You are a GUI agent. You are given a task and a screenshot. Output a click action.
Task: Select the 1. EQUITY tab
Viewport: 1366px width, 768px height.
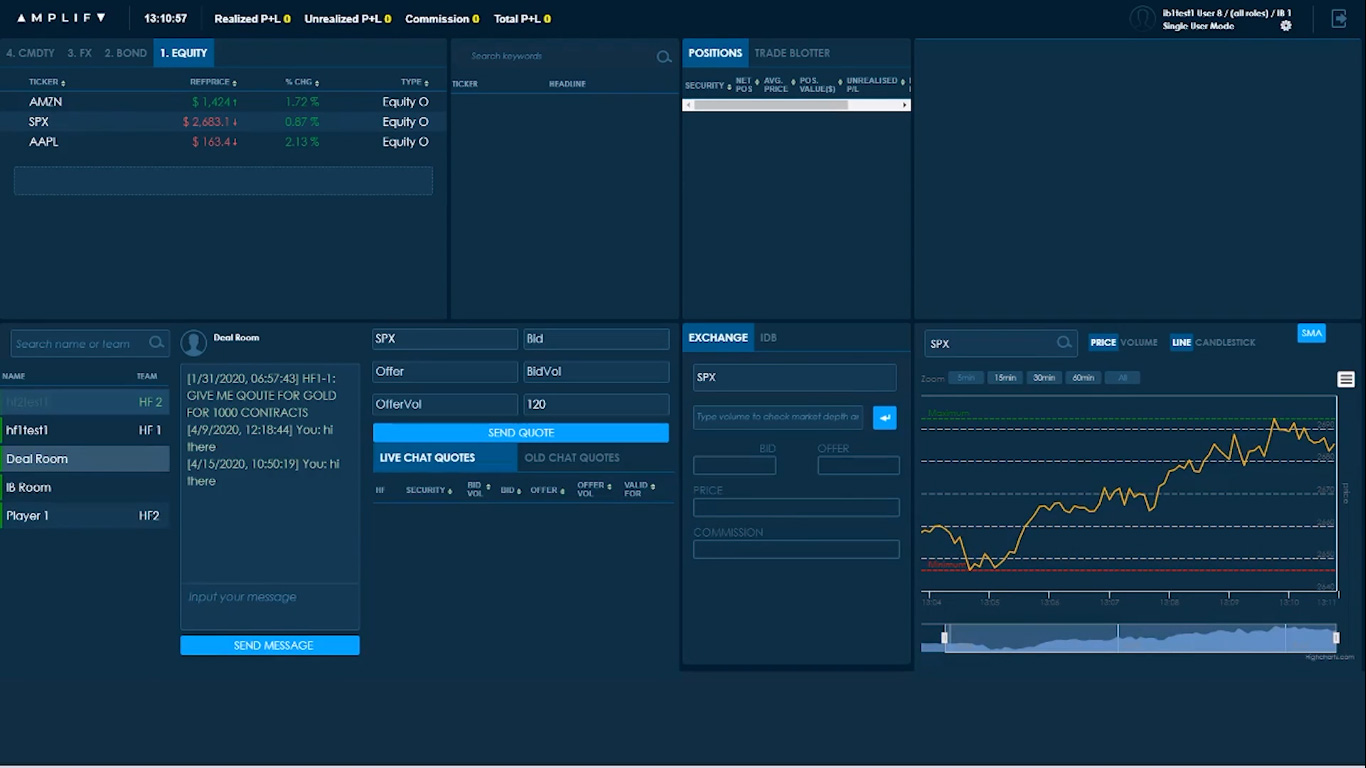coord(183,53)
